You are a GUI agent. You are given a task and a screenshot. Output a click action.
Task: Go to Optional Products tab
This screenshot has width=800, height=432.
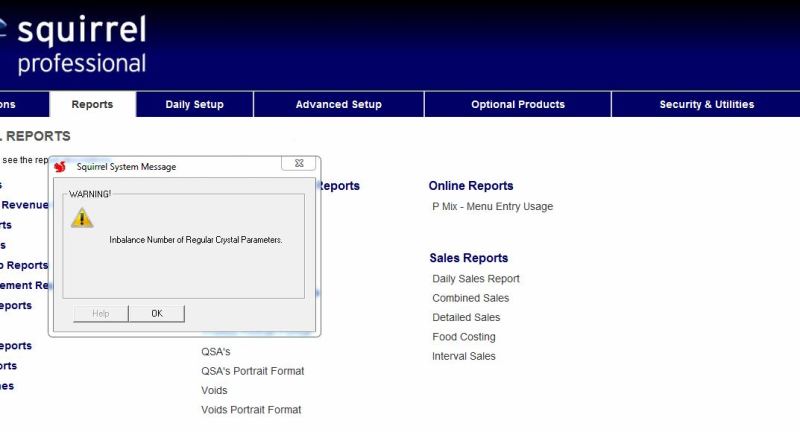518,105
